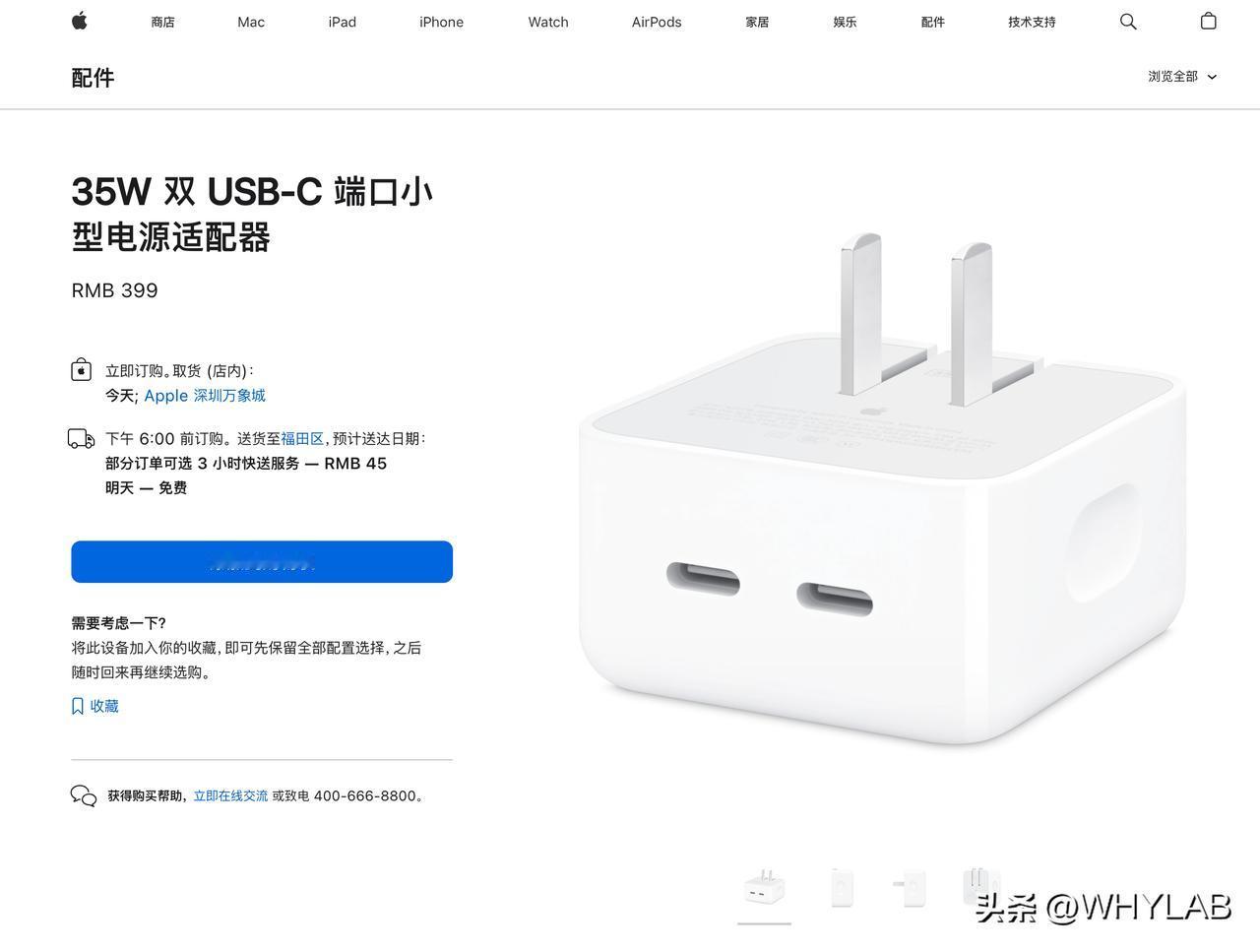Click the main adapter product image

tap(883, 487)
